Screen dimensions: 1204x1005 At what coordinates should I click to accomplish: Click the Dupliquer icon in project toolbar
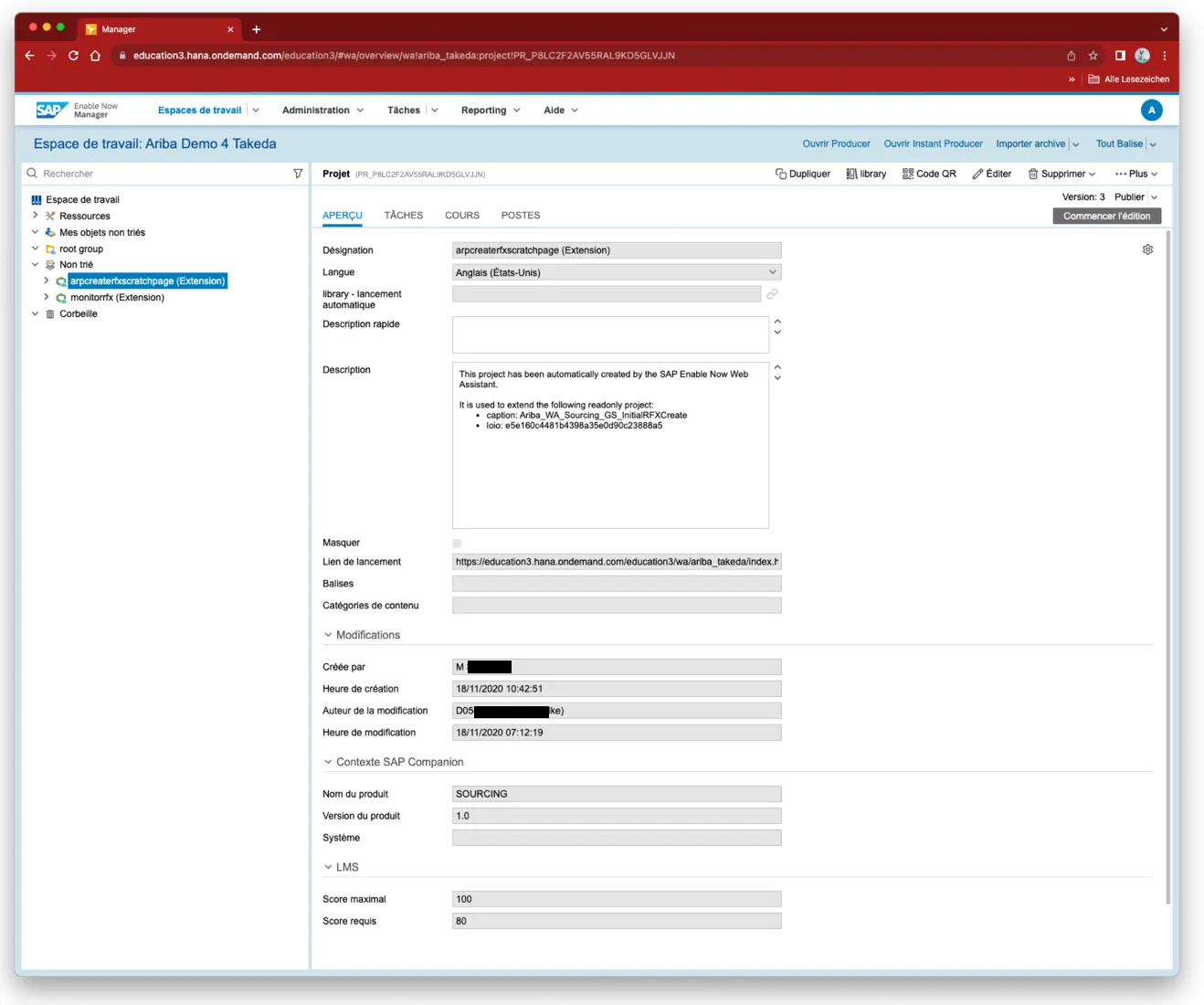[x=781, y=174]
